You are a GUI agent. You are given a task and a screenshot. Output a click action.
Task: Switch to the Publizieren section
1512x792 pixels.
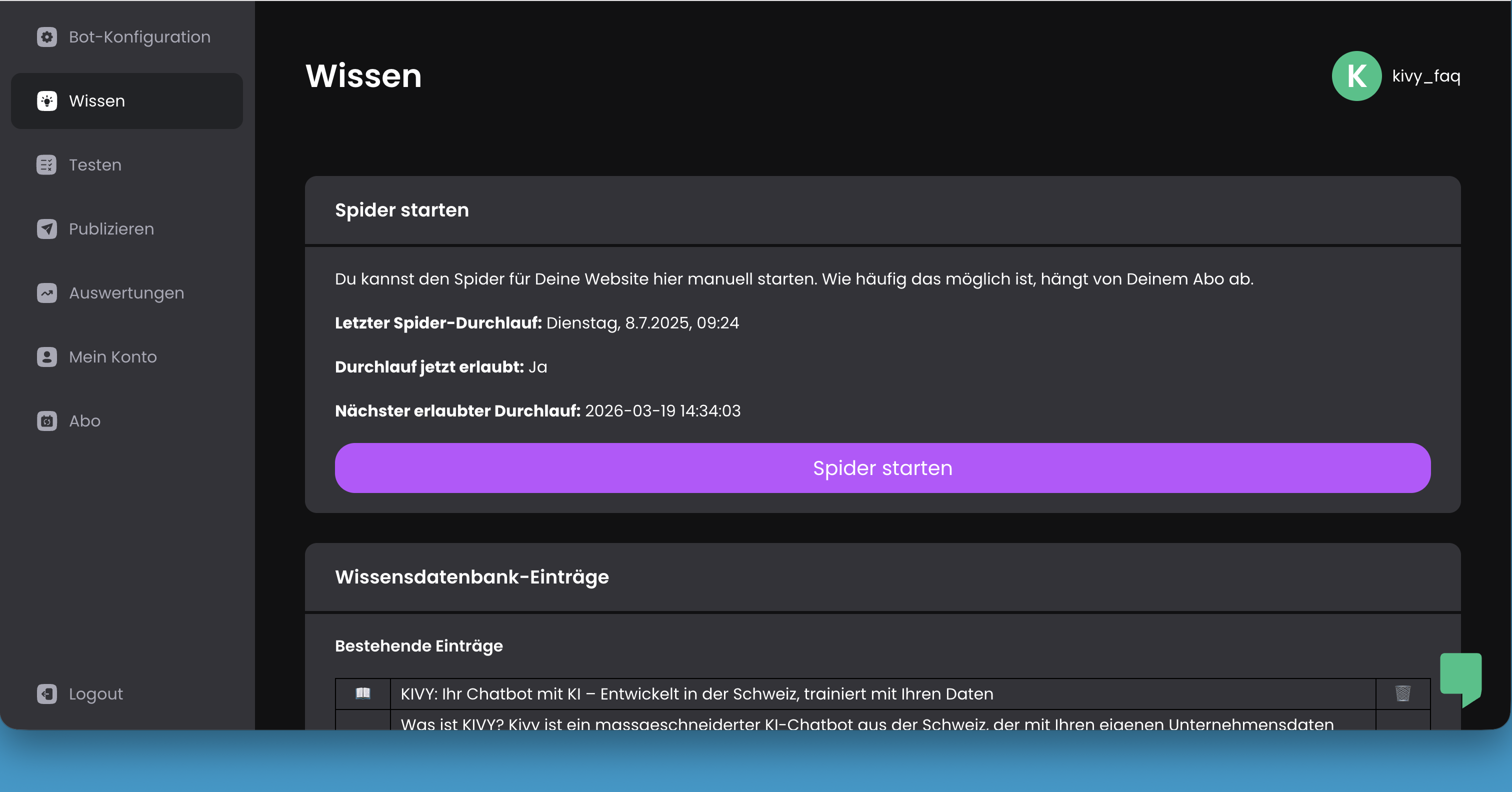pos(110,229)
